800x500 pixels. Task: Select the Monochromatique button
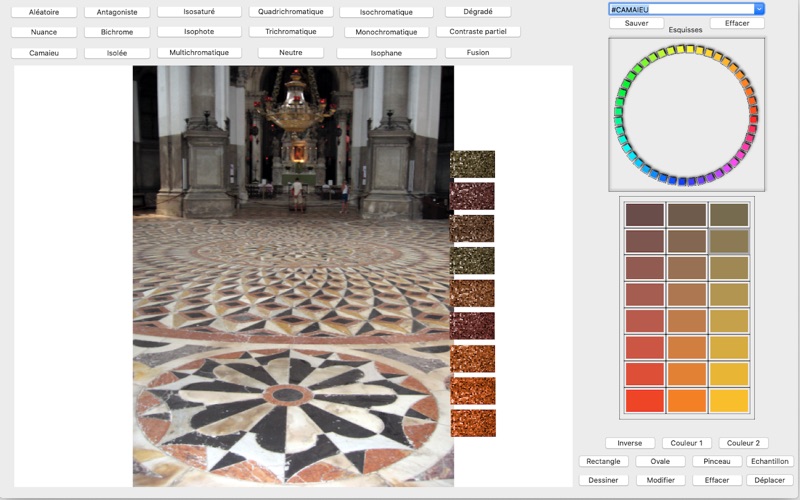click(x=386, y=32)
